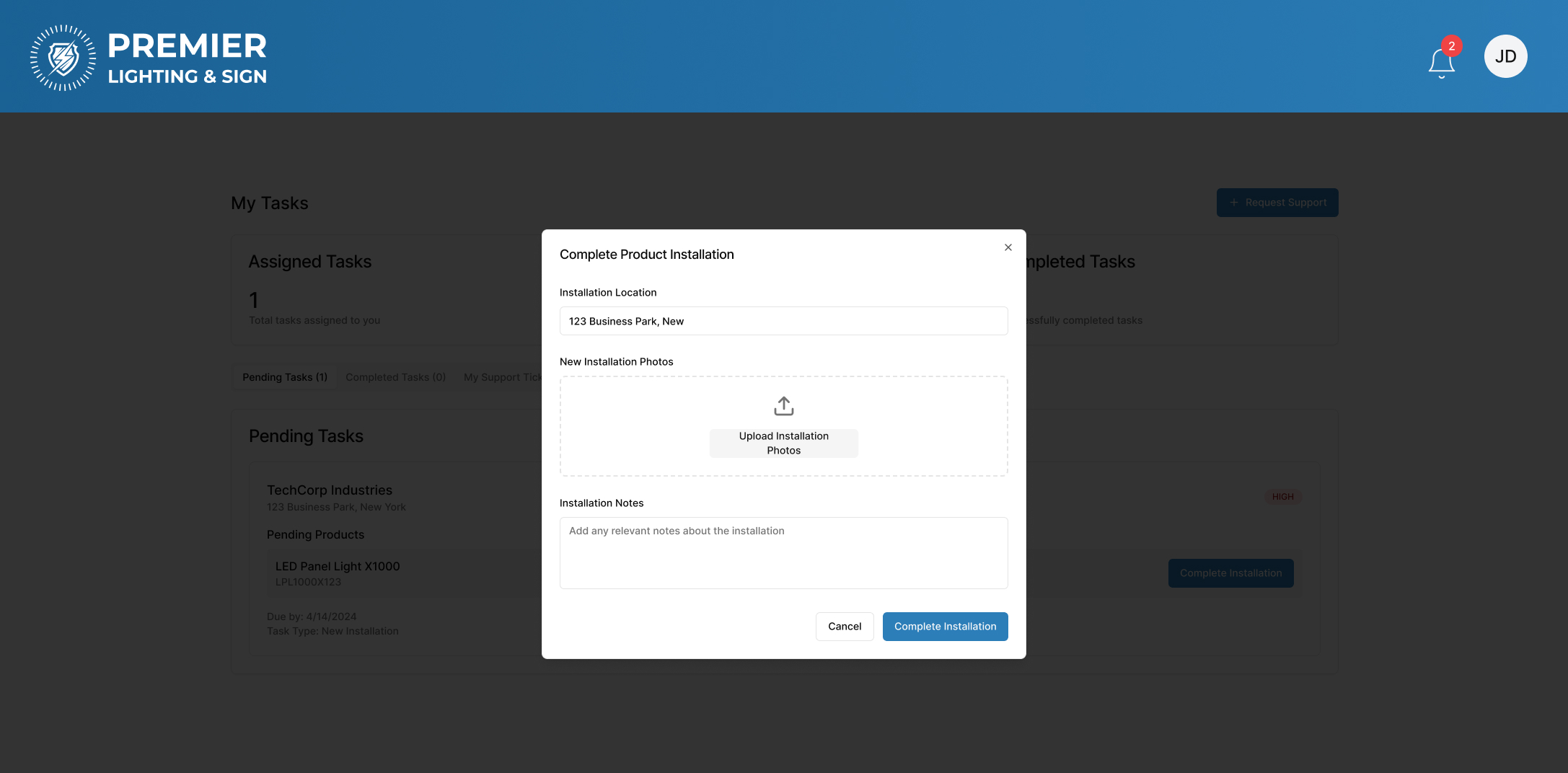Select the LED Panel Light X1000 product
This screenshot has height=773, width=1568.
pyautogui.click(x=338, y=567)
